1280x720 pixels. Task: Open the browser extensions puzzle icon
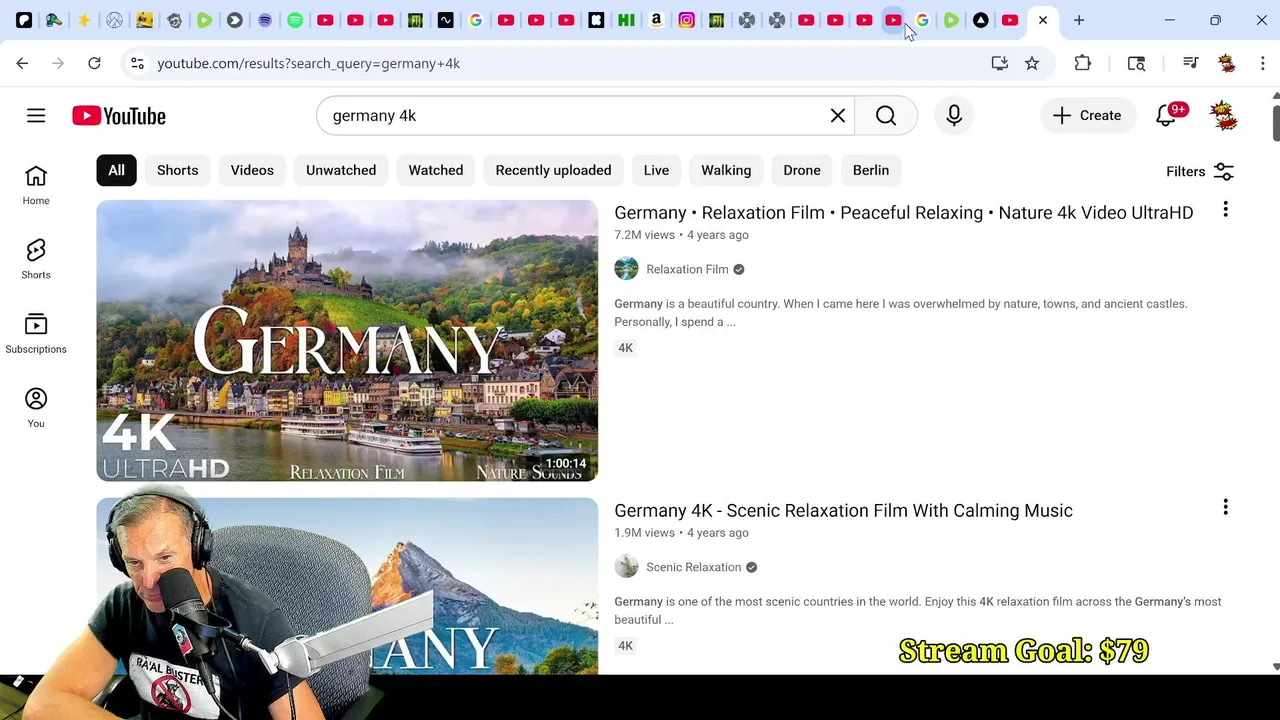[1083, 63]
